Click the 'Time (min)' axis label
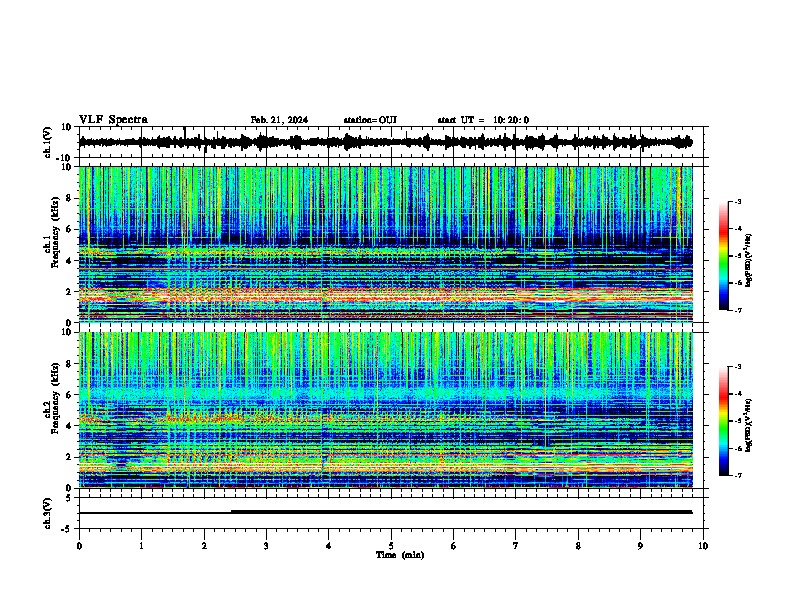The width and height of the screenshot is (792, 612). [400, 555]
